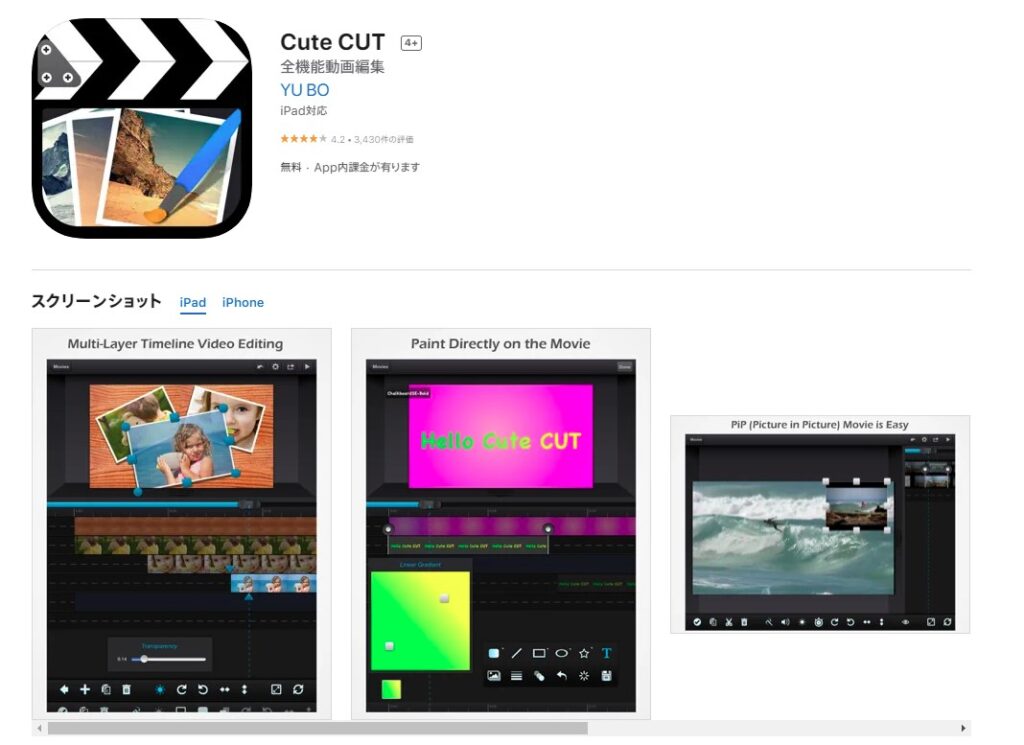Click the scissors cut icon in PiP screenshot
Image resolution: width=1024 pixels, height=745 pixels.
(729, 622)
